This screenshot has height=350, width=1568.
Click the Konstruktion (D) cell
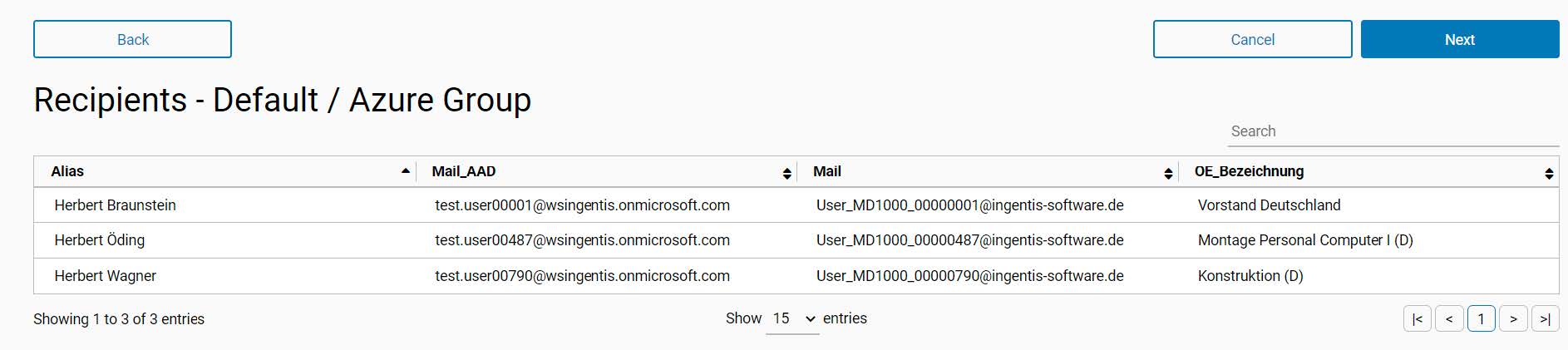coord(1250,276)
